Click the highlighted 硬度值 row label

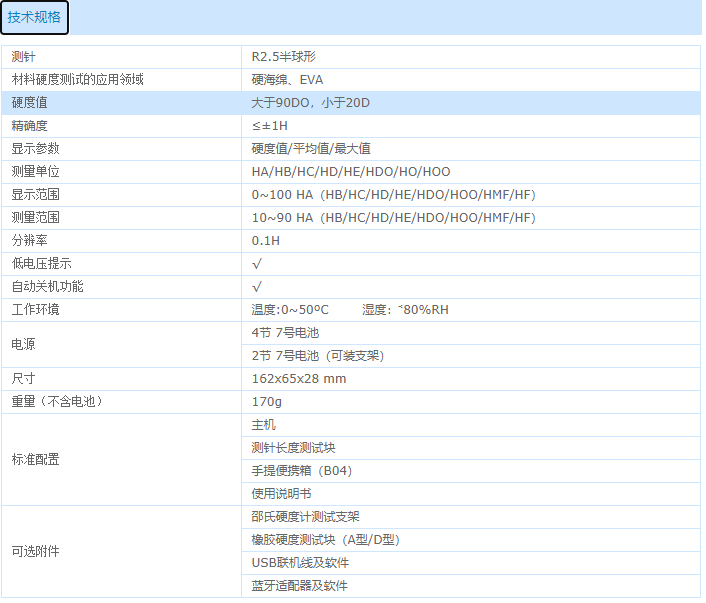coord(30,103)
